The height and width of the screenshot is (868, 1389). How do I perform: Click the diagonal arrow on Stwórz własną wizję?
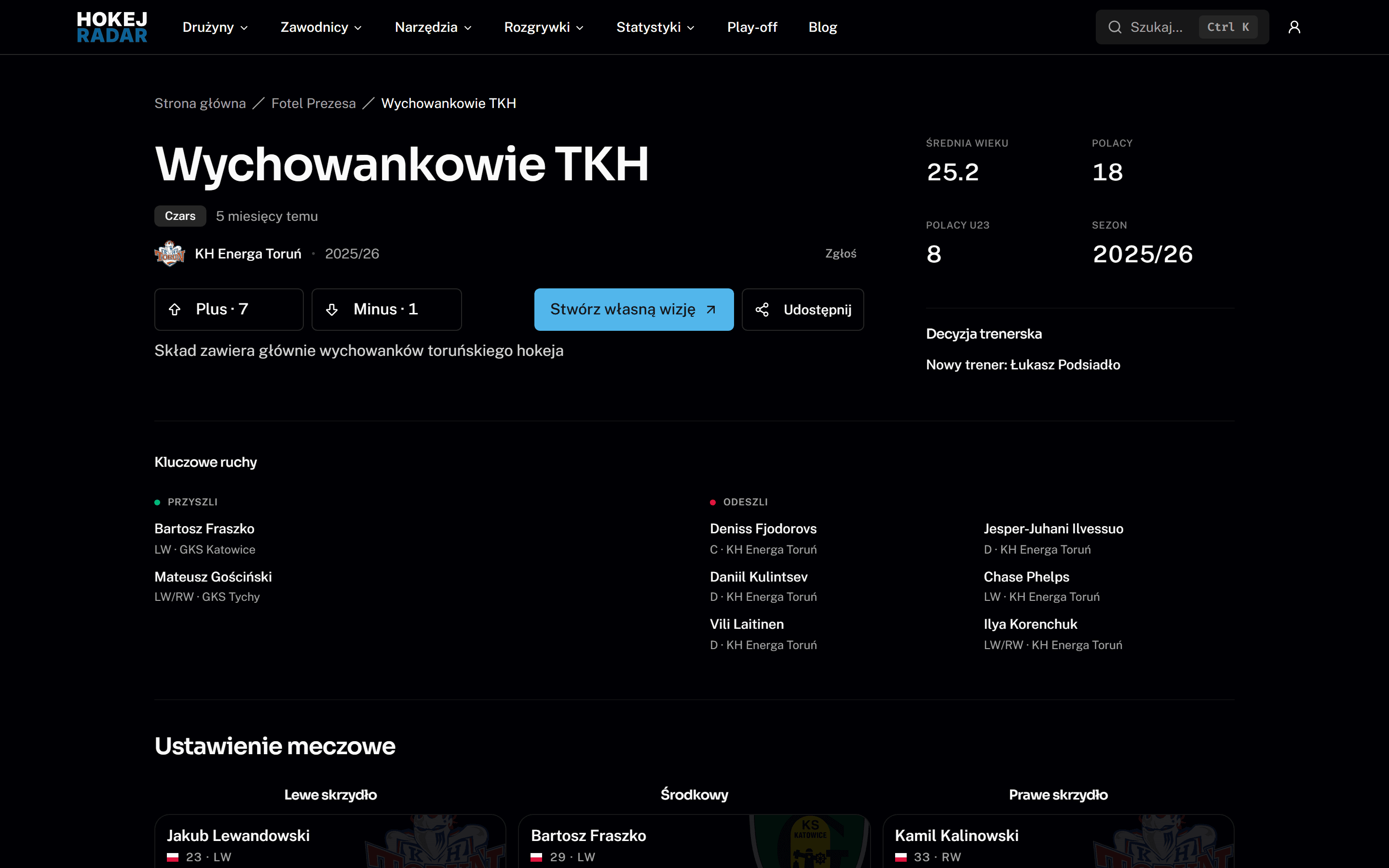tap(711, 310)
